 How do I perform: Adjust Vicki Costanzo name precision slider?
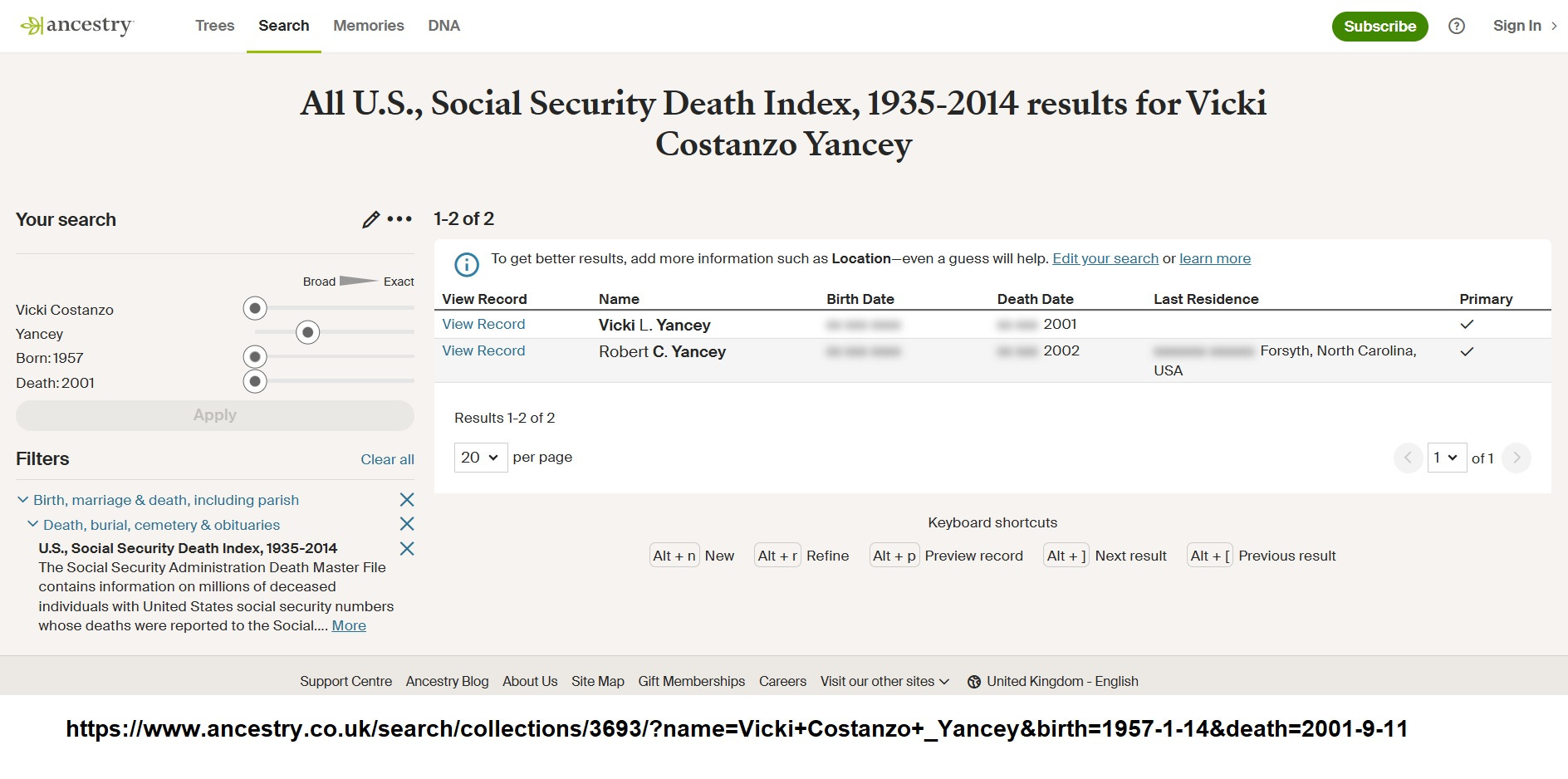pyautogui.click(x=255, y=309)
